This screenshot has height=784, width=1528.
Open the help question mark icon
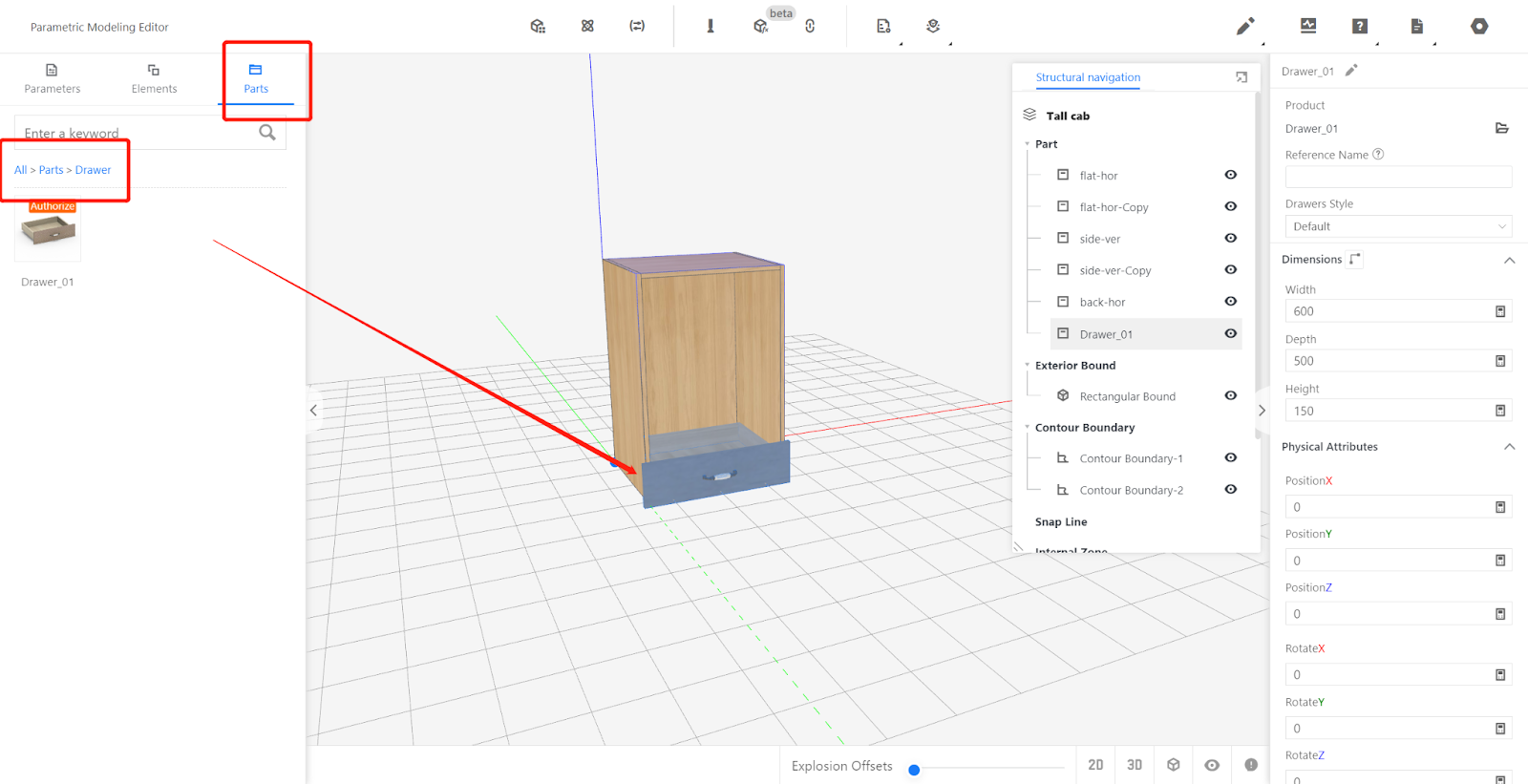1360,27
